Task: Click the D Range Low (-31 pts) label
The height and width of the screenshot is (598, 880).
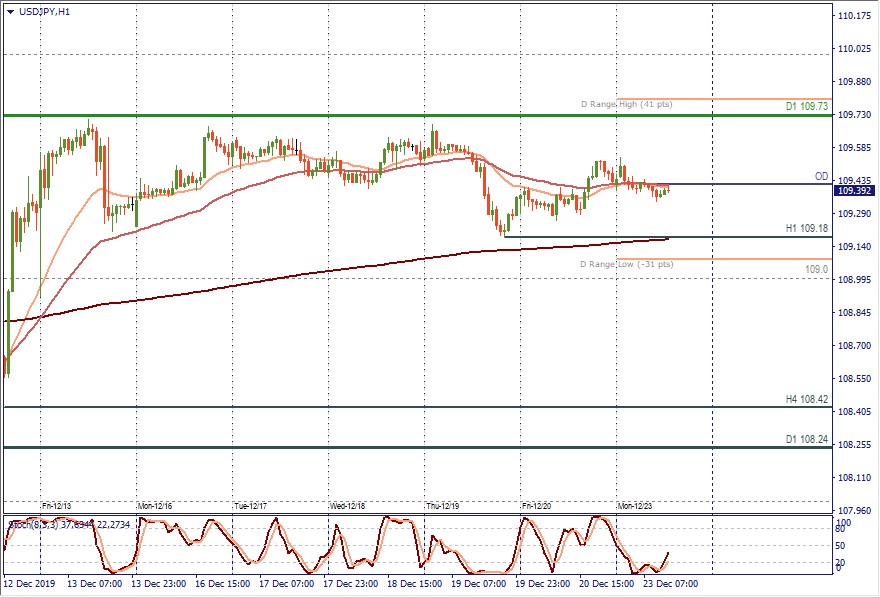Action: [627, 264]
